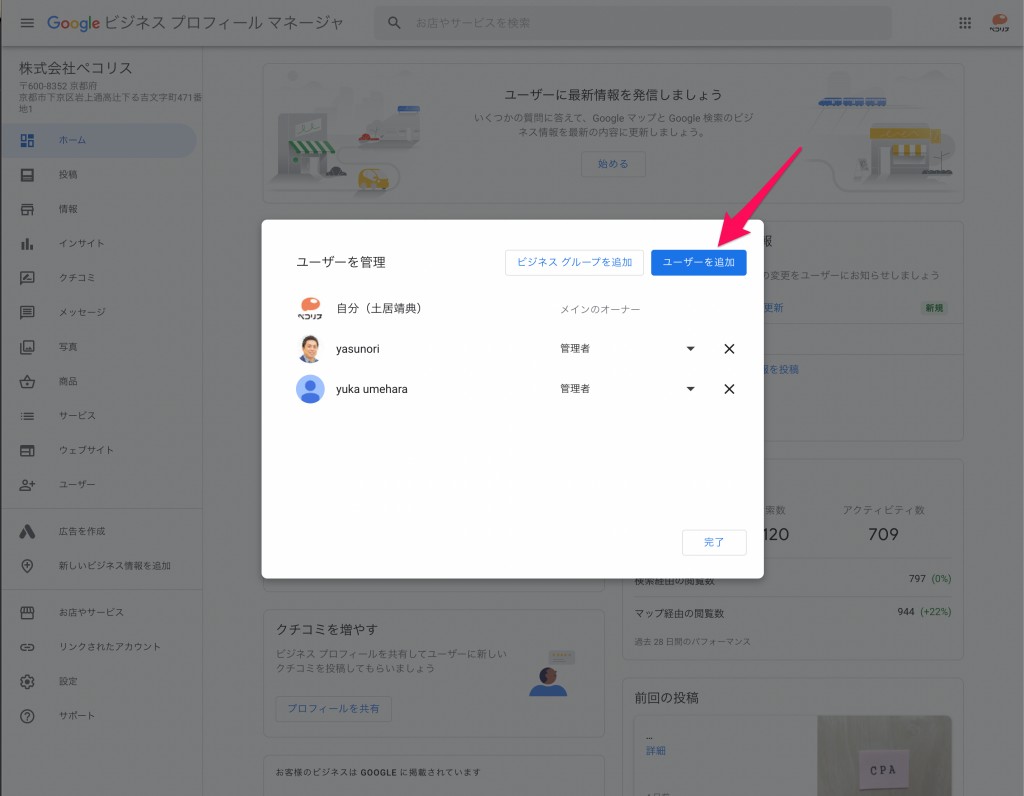Viewport: 1024px width, 796px height.
Task: Click the Website sidebar icon
Action: coord(27,451)
